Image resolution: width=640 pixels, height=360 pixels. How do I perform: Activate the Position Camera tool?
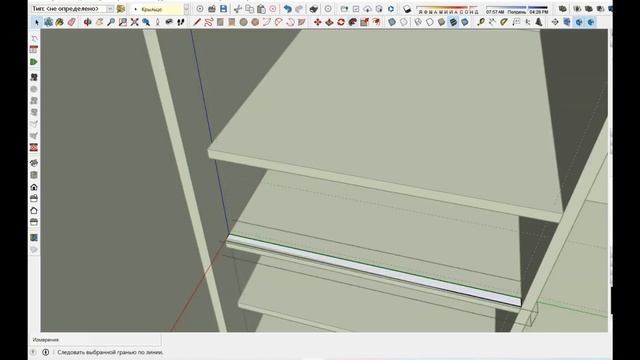[158, 22]
